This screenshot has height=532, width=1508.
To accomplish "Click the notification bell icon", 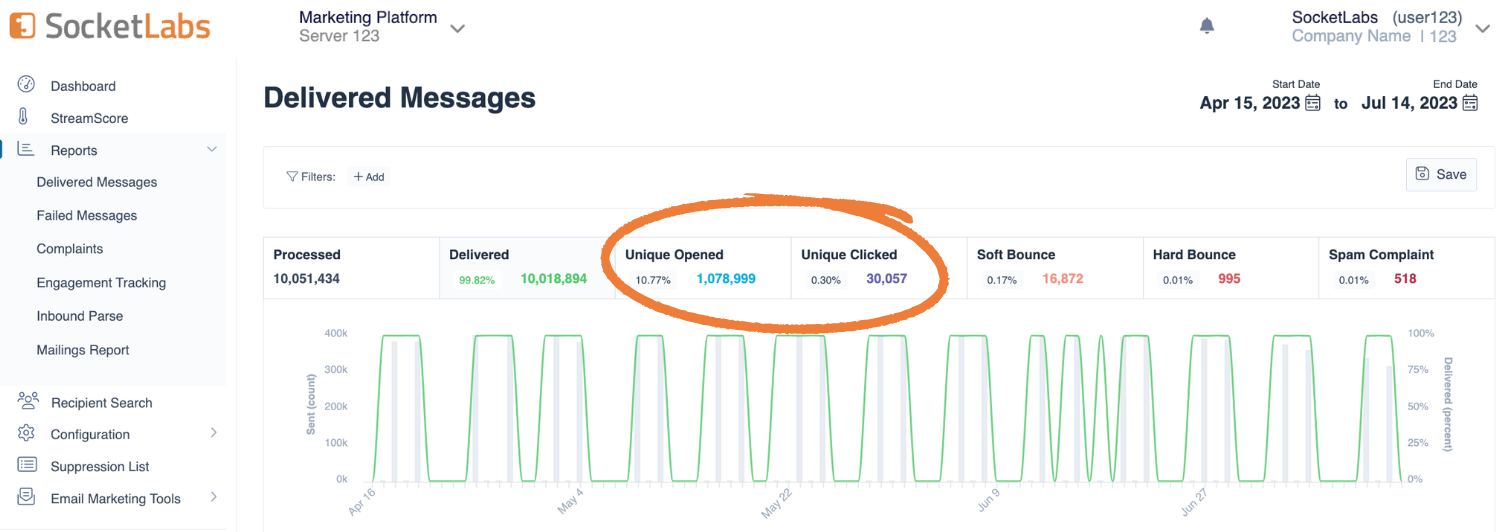I will 1207,26.
